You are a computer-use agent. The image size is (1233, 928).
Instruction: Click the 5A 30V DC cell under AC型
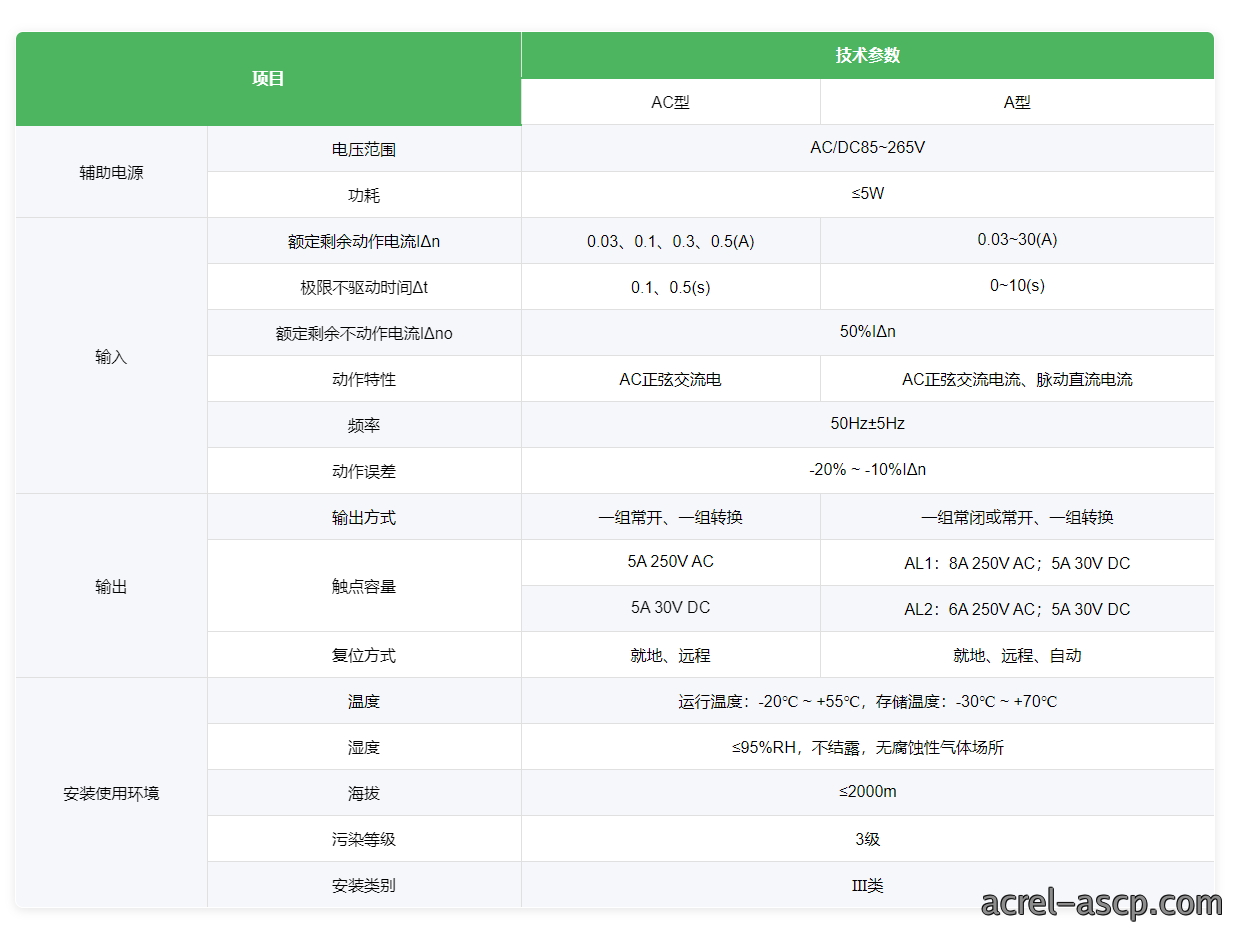(670, 608)
